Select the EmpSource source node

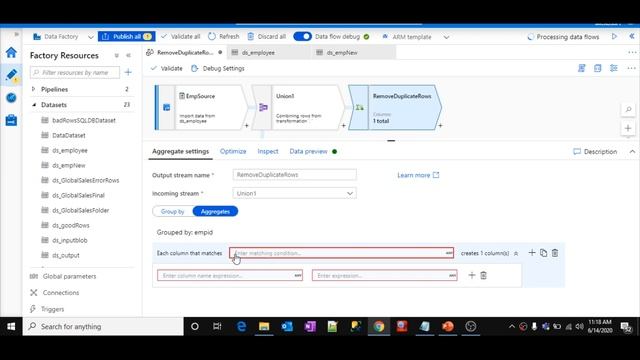pyautogui.click(x=202, y=107)
